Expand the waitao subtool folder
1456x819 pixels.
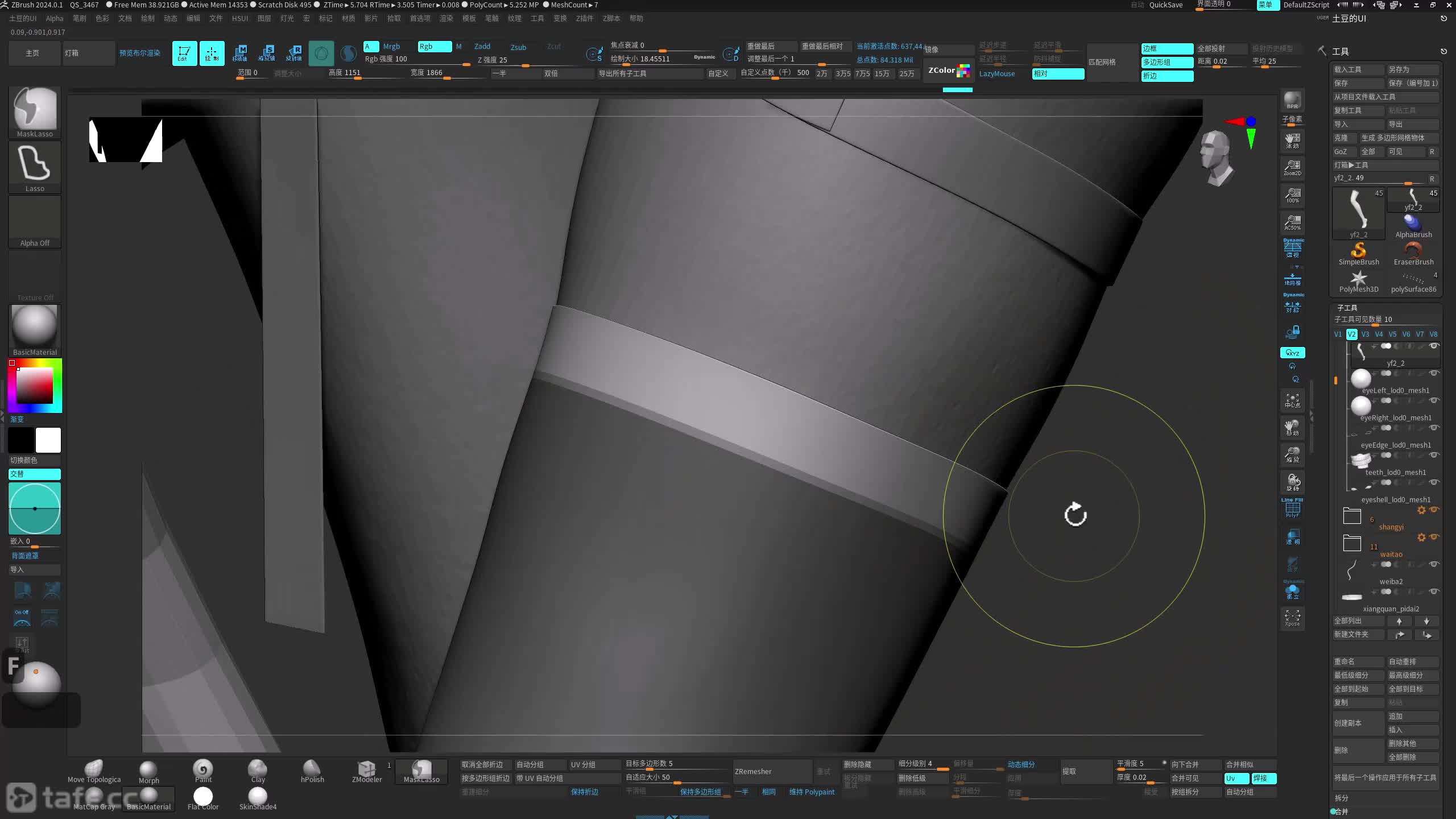(1352, 543)
